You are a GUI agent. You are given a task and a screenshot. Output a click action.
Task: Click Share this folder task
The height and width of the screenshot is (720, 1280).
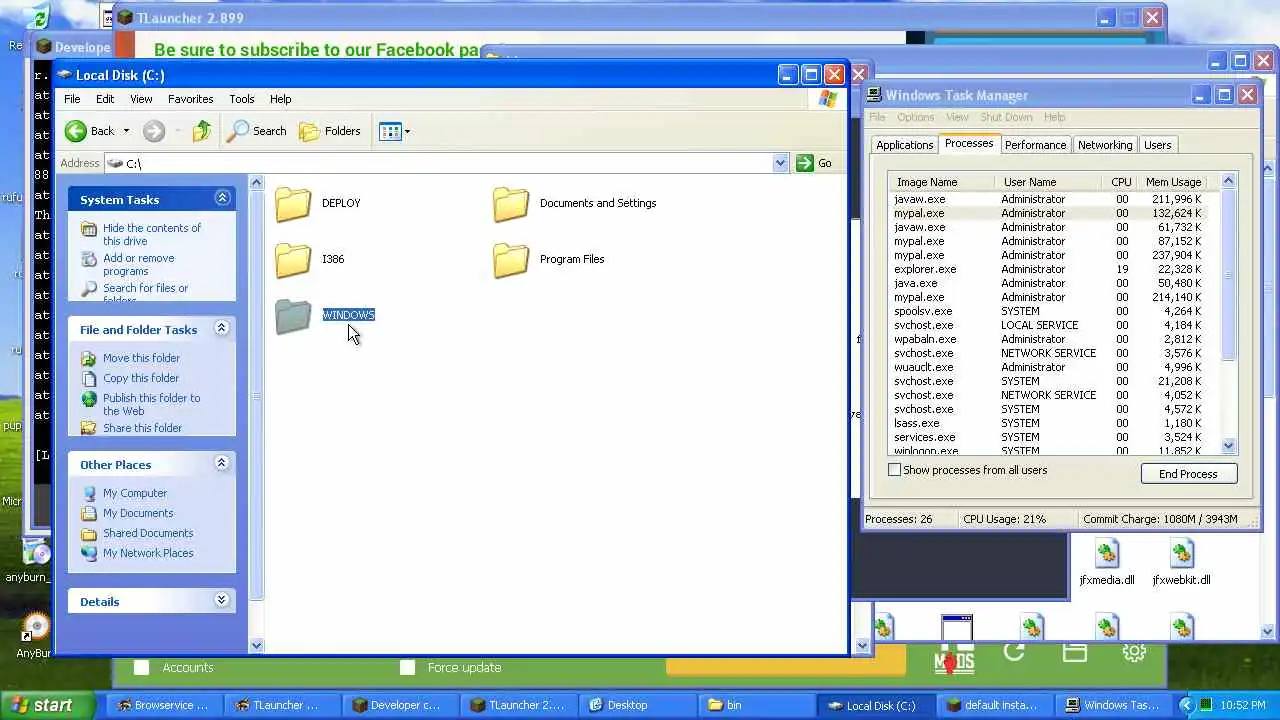point(142,428)
